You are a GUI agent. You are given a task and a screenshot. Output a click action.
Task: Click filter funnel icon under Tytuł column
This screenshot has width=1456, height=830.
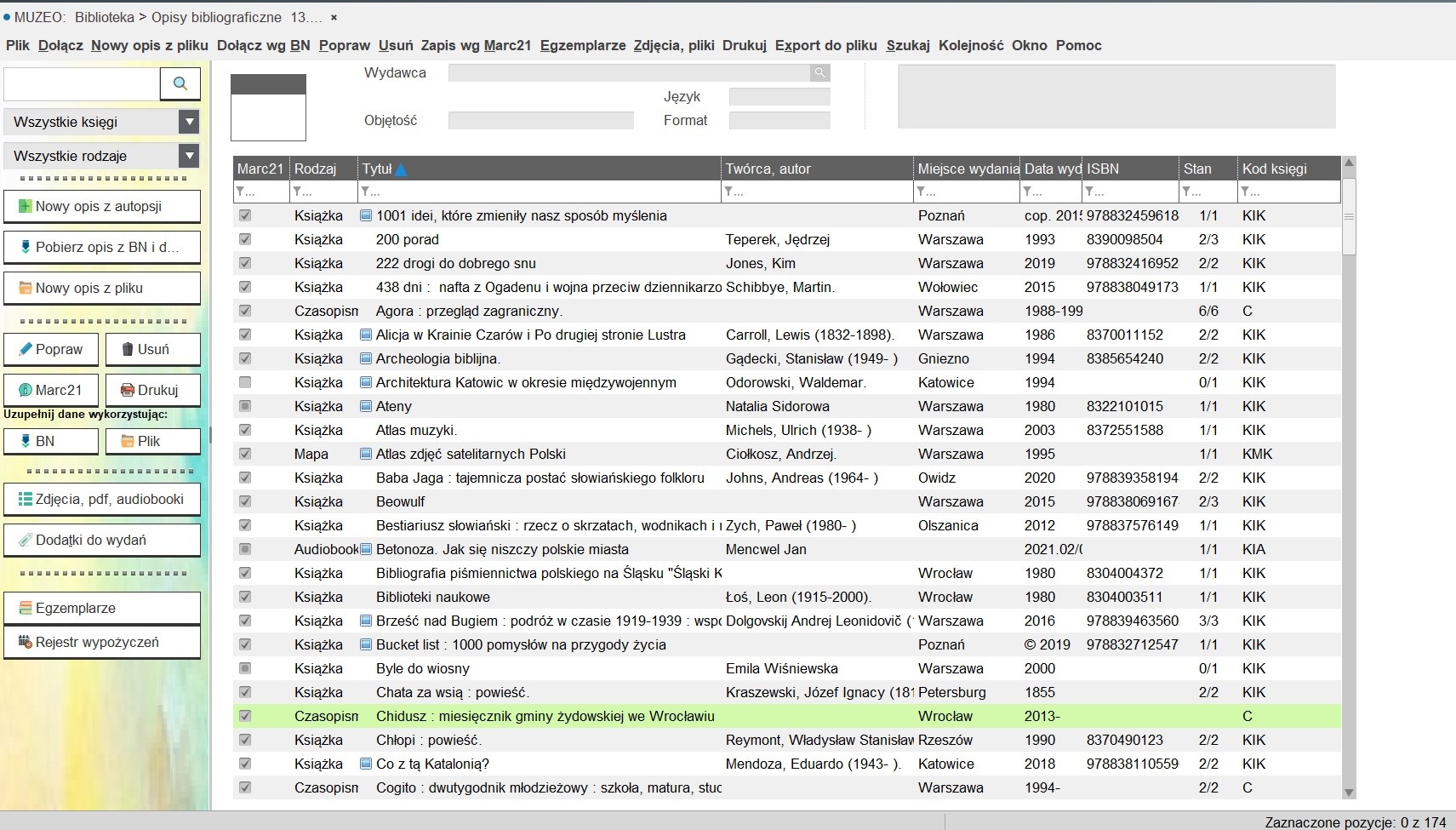(x=365, y=192)
